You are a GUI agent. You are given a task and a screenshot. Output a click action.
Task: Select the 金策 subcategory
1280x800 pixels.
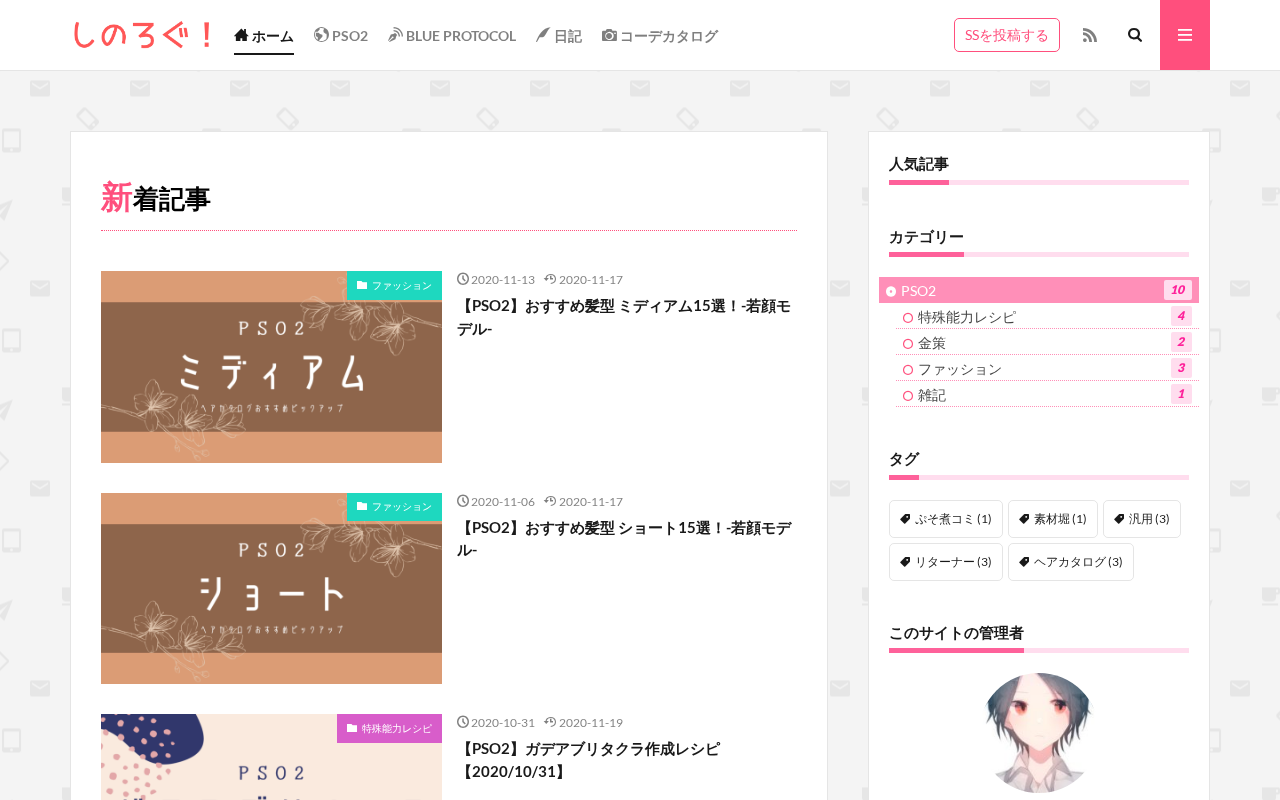tap(1047, 342)
